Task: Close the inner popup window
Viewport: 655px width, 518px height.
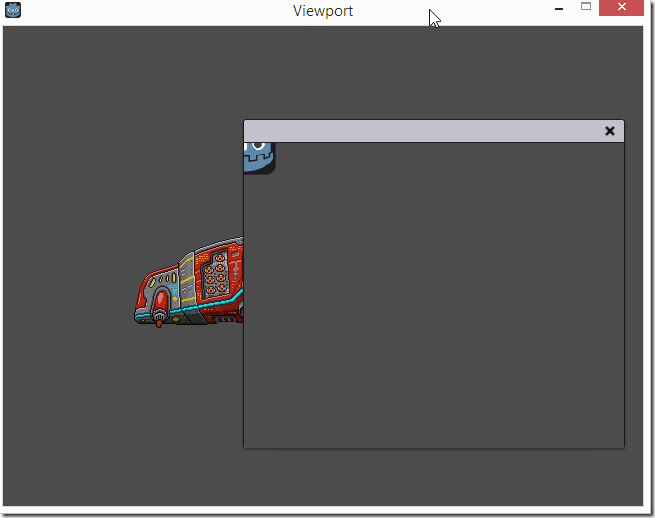Action: 609,131
